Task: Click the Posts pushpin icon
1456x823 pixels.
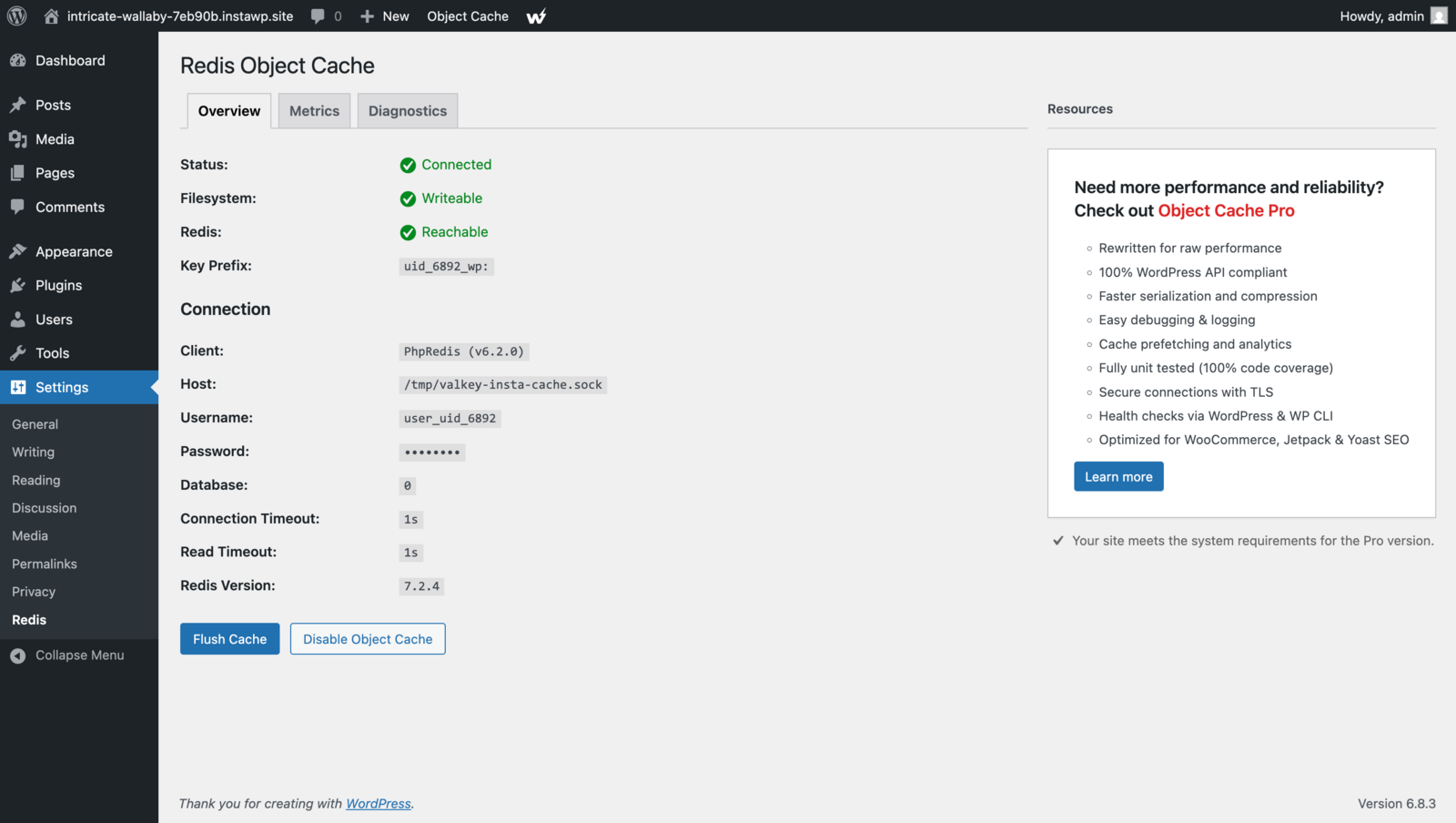Action: pos(18,105)
